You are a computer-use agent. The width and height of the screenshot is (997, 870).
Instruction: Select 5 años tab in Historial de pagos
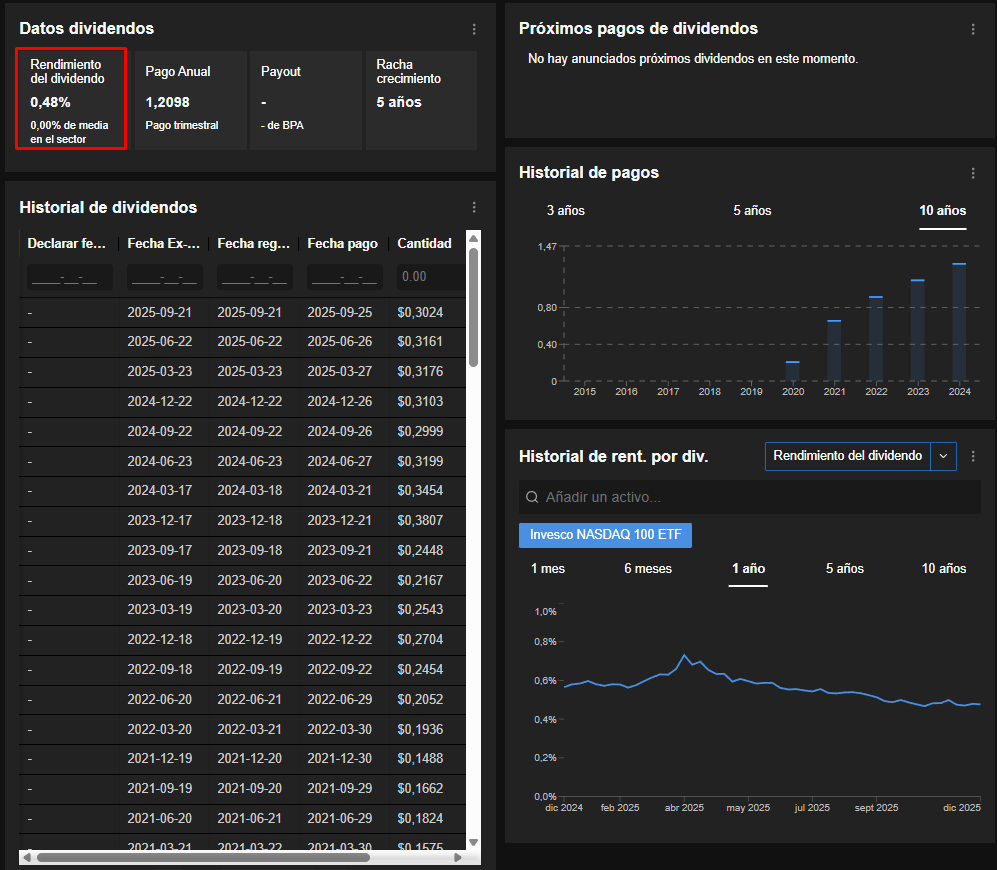(752, 211)
